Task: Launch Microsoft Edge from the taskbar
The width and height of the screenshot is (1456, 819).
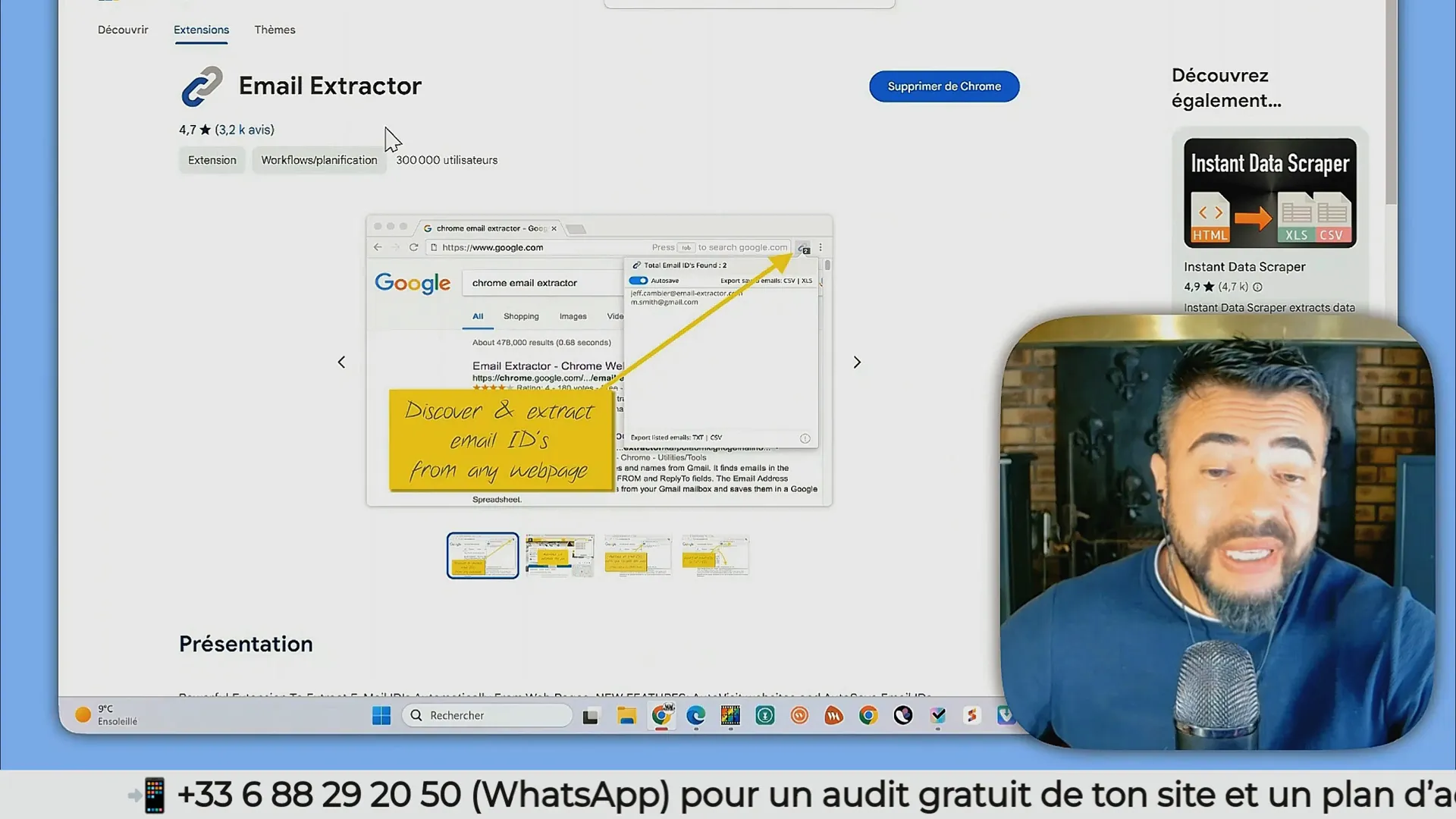Action: click(696, 715)
